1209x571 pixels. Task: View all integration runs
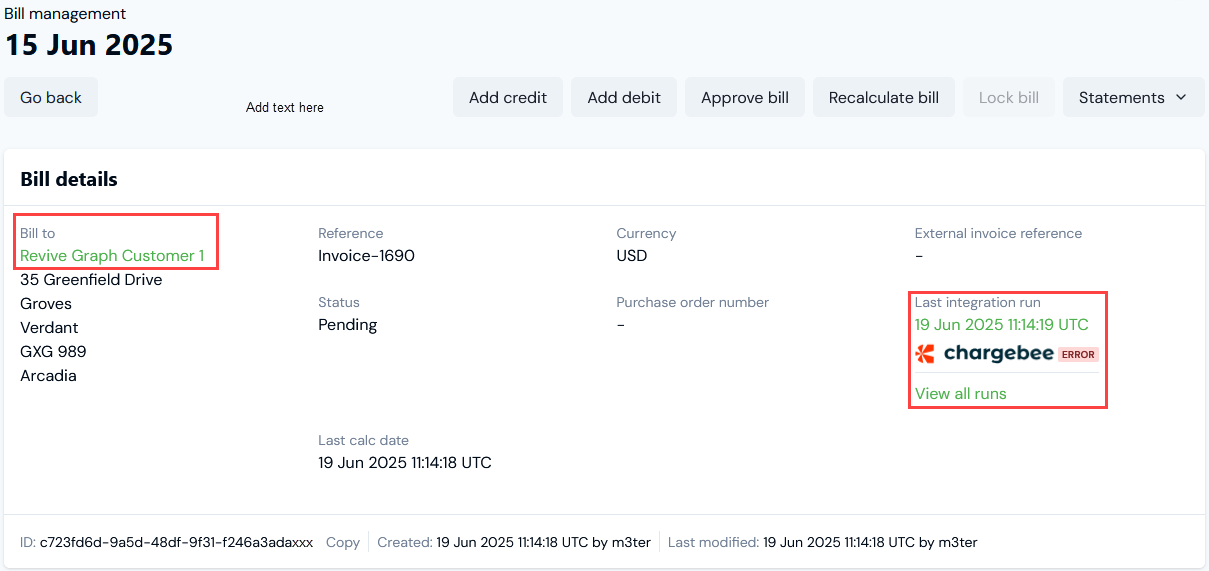(961, 394)
